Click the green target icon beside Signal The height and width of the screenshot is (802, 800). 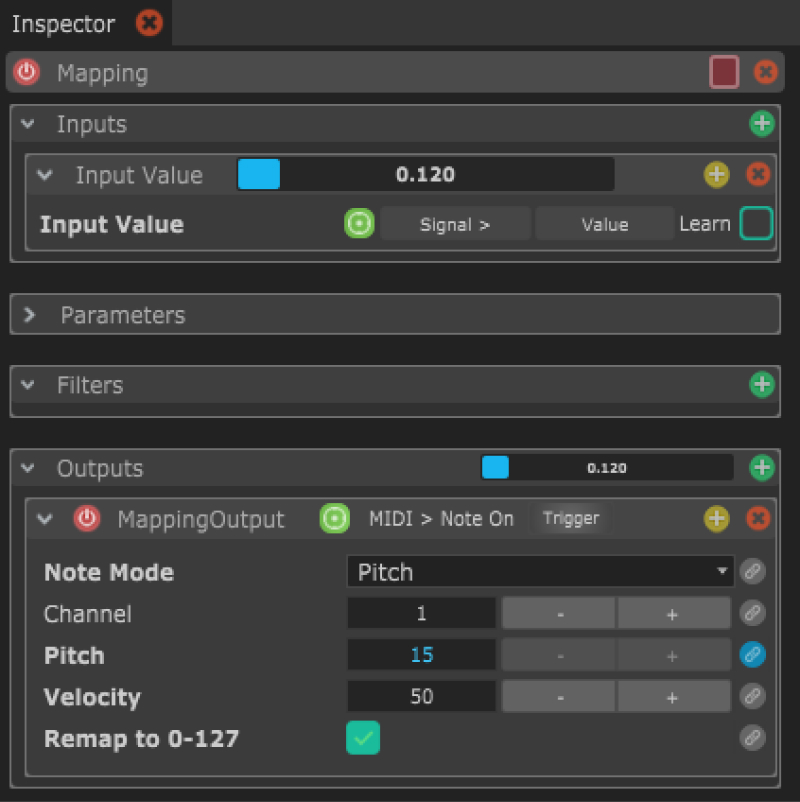[359, 224]
